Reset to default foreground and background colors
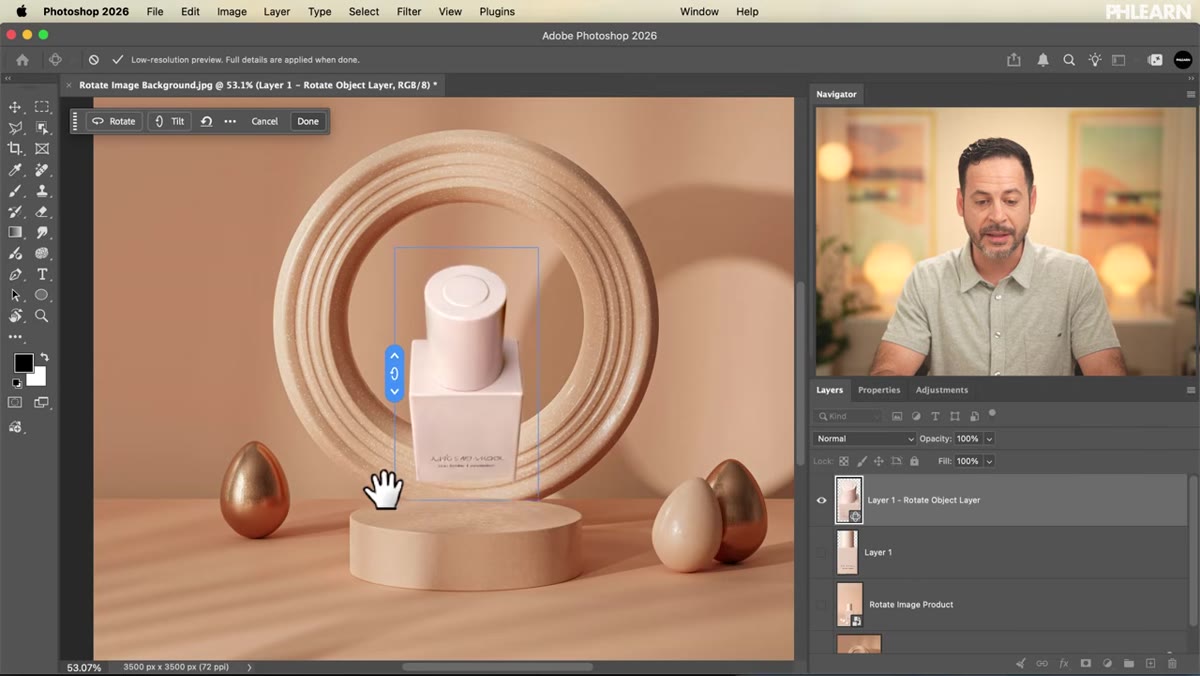The width and height of the screenshot is (1200, 676). (x=15, y=383)
